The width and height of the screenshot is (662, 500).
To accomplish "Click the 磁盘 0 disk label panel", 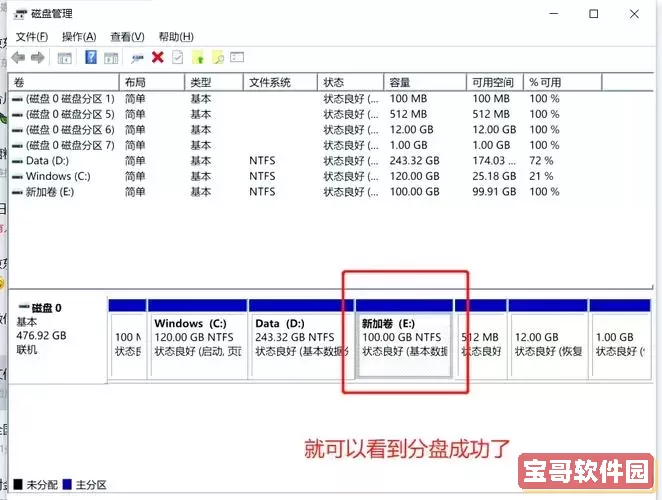I will pos(58,338).
